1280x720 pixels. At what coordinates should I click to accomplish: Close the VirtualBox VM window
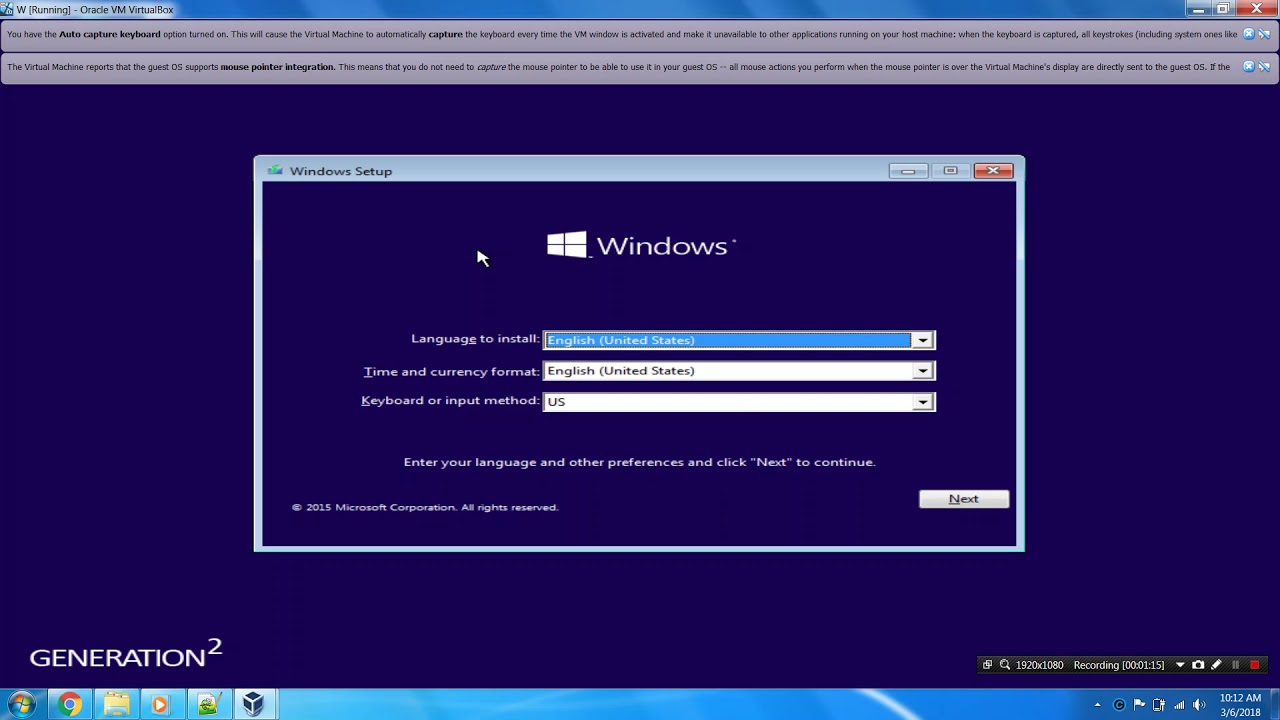click(x=1256, y=9)
